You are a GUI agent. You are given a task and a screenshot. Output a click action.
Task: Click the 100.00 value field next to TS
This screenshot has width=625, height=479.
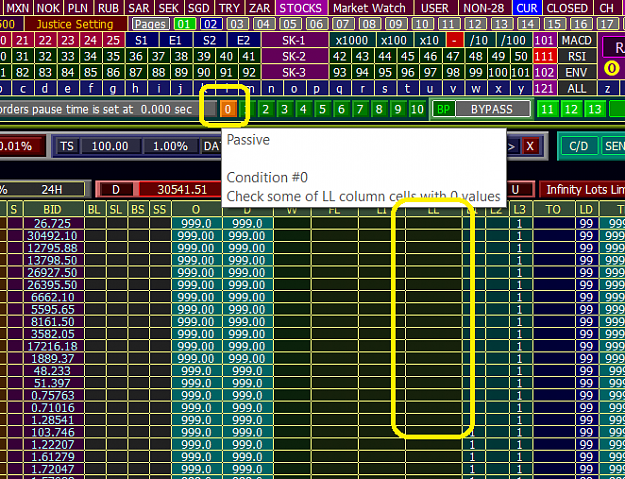point(110,146)
